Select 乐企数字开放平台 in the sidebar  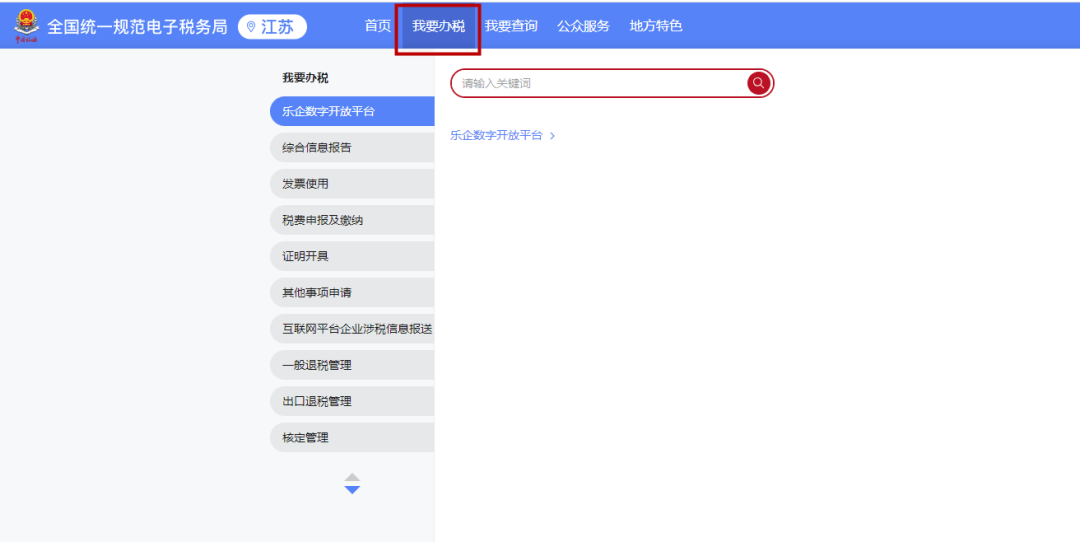point(352,112)
